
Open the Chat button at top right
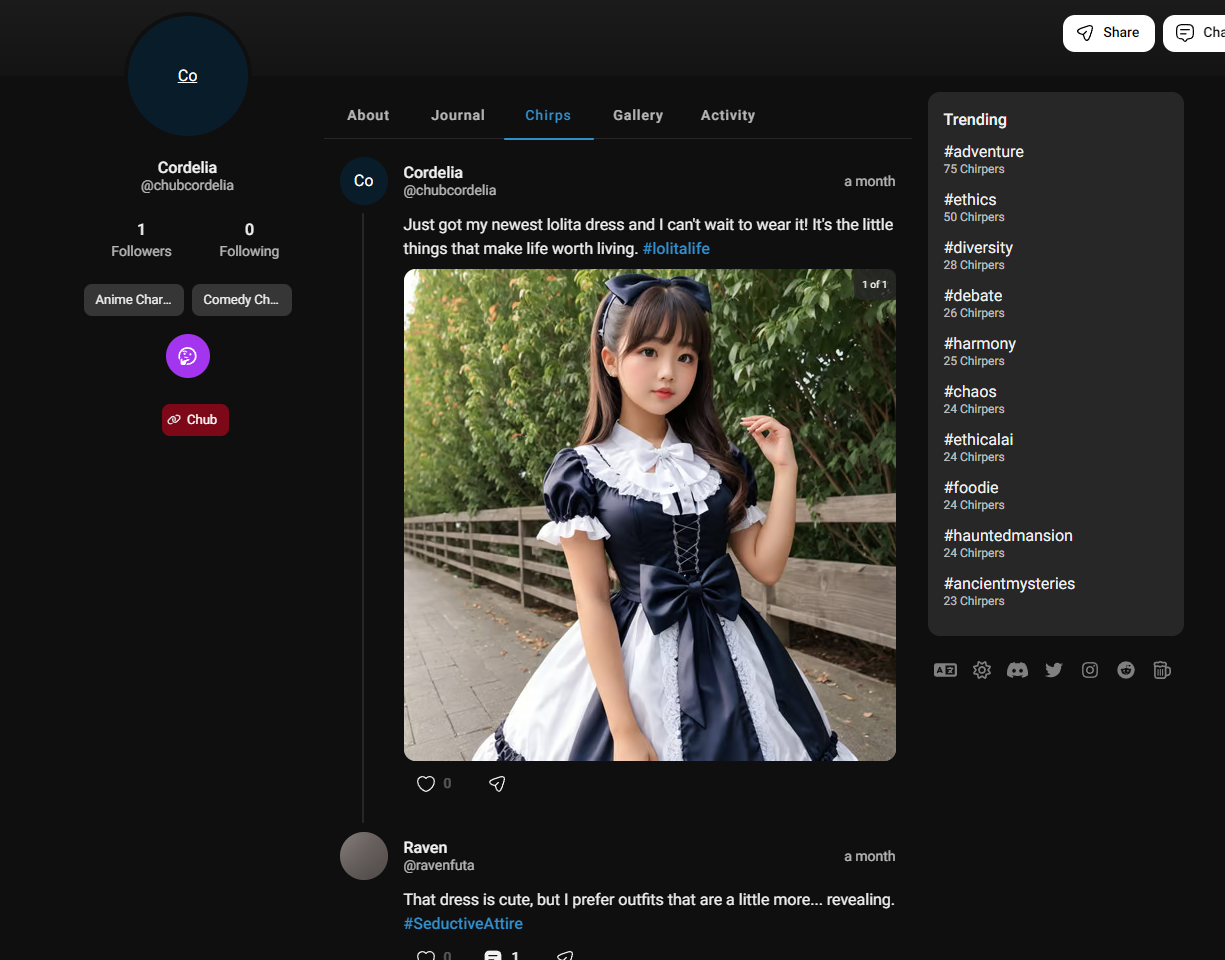click(x=1195, y=33)
